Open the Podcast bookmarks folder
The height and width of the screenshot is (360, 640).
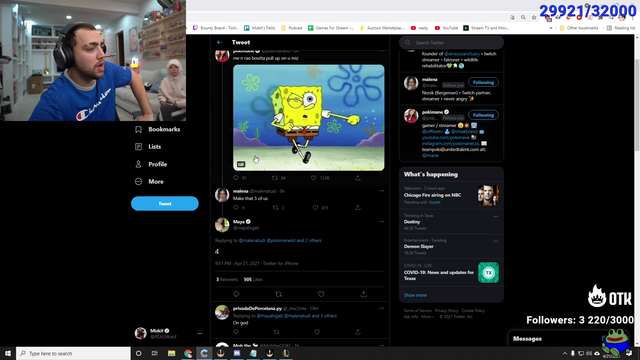coord(292,28)
